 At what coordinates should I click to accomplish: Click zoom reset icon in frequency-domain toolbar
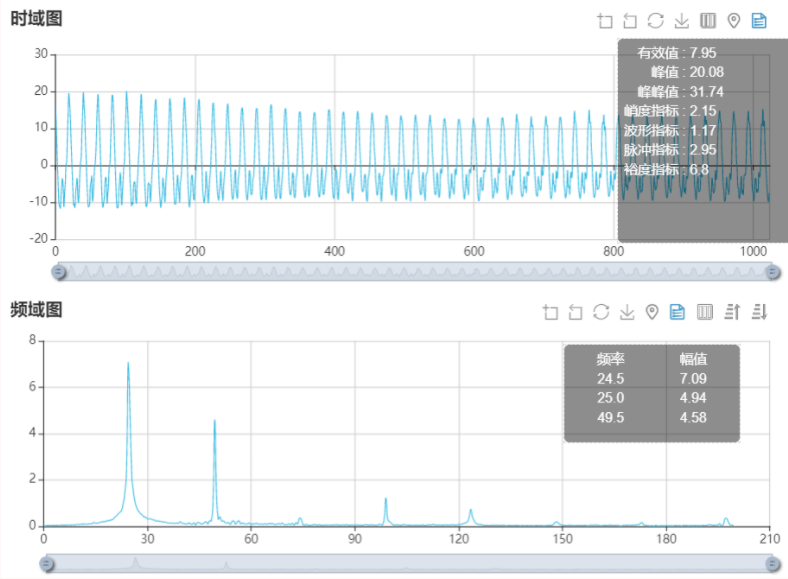point(575,312)
